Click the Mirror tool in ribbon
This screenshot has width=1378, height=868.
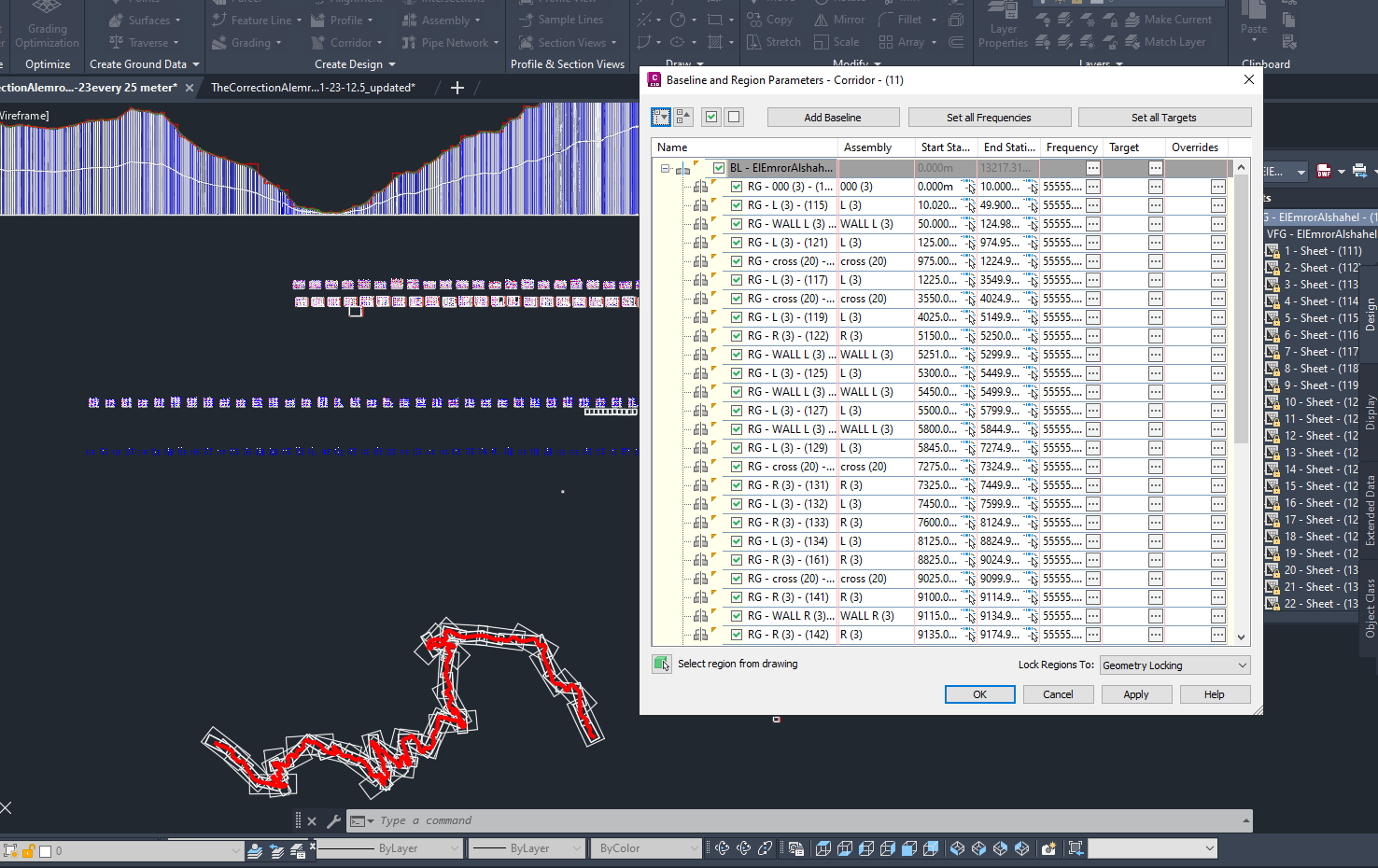tap(839, 20)
